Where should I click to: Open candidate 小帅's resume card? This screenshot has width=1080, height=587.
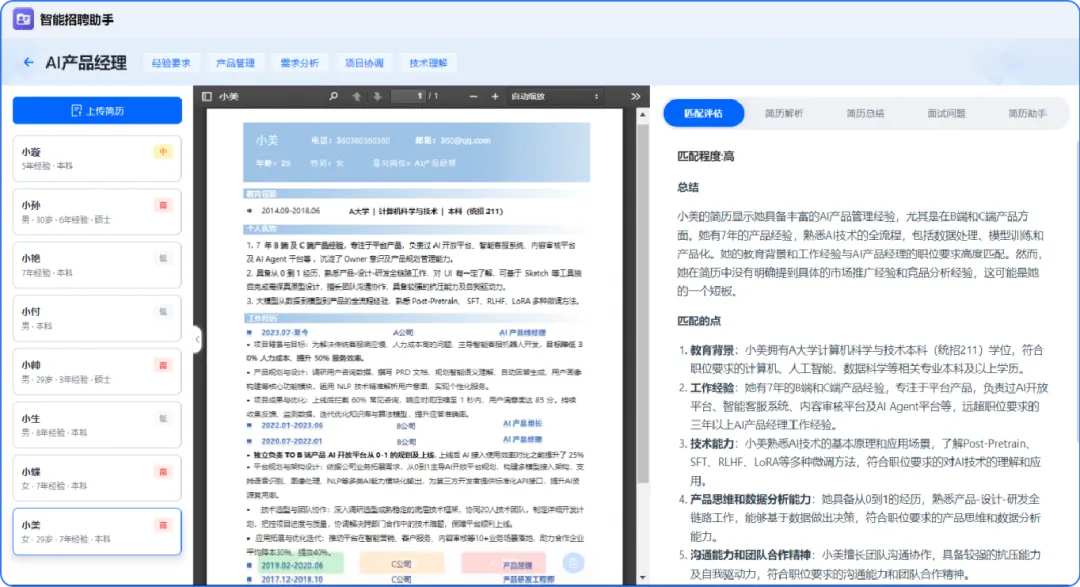[96, 371]
